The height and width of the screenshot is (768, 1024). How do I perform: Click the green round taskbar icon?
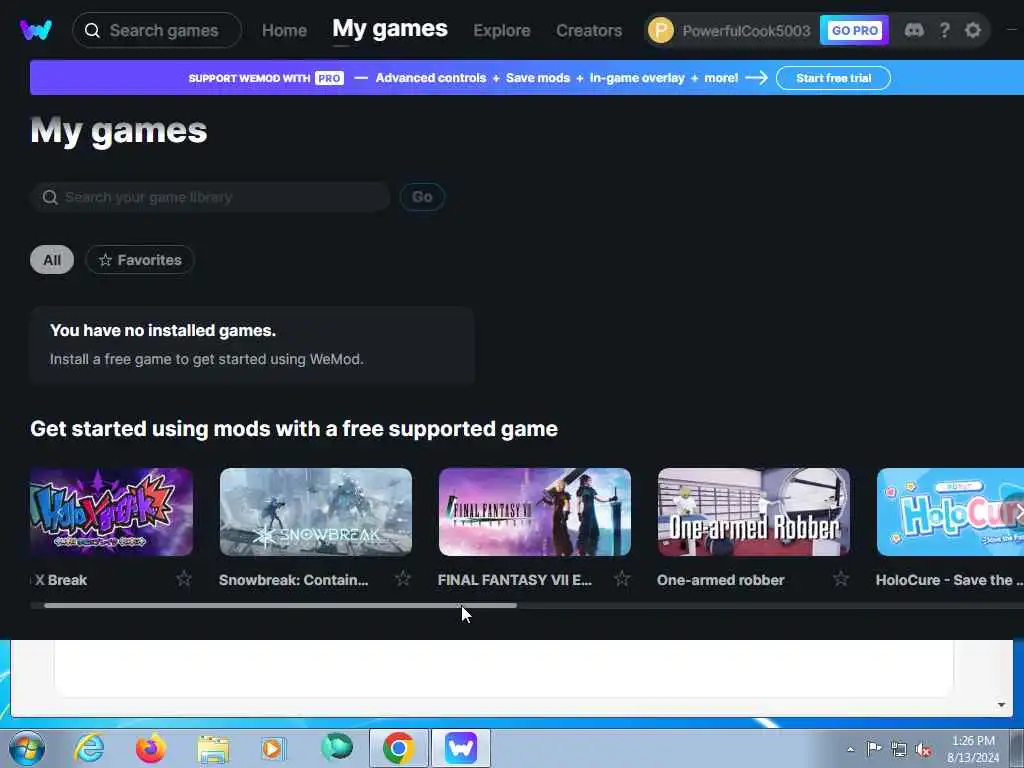337,746
